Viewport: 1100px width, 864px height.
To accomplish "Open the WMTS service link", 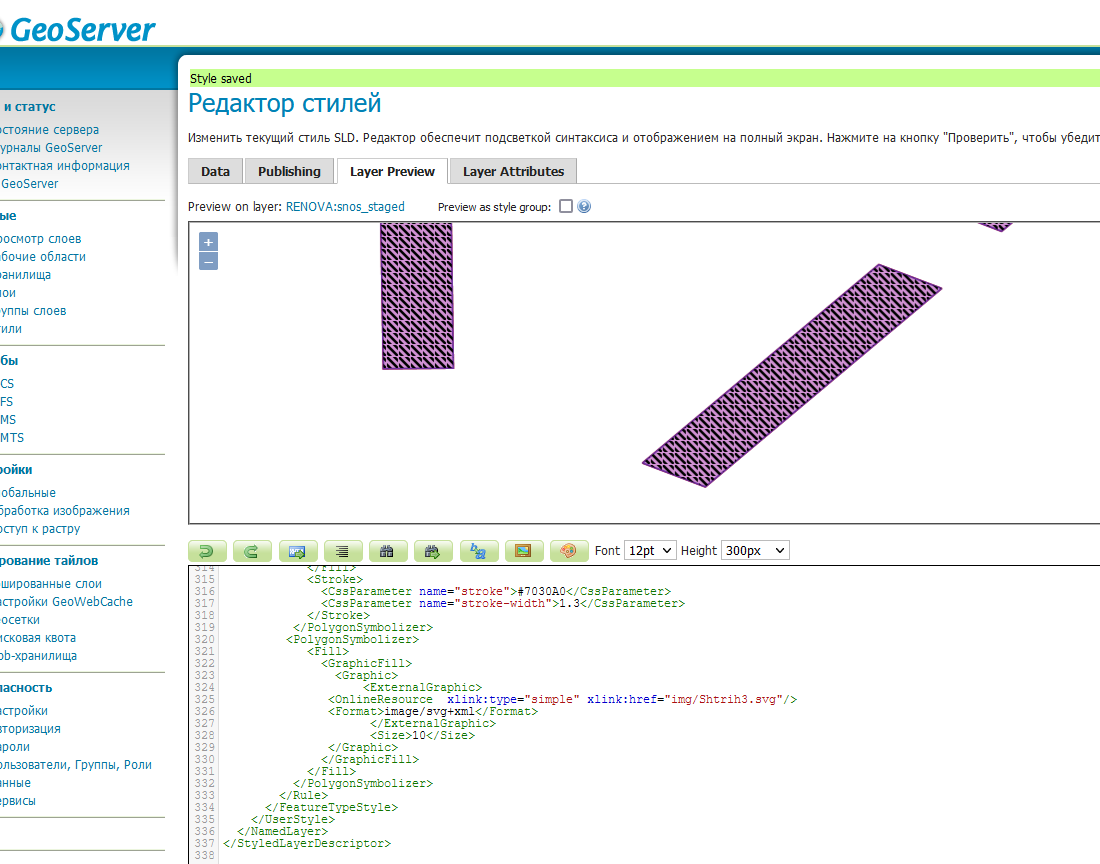I will pos(12,438).
